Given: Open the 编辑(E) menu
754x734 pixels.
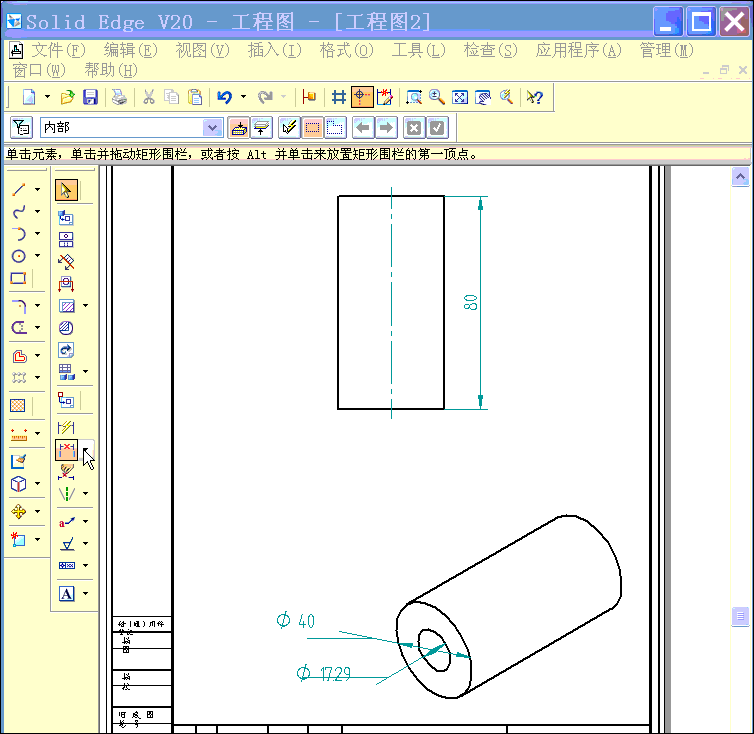Looking at the screenshot, I should (130, 50).
